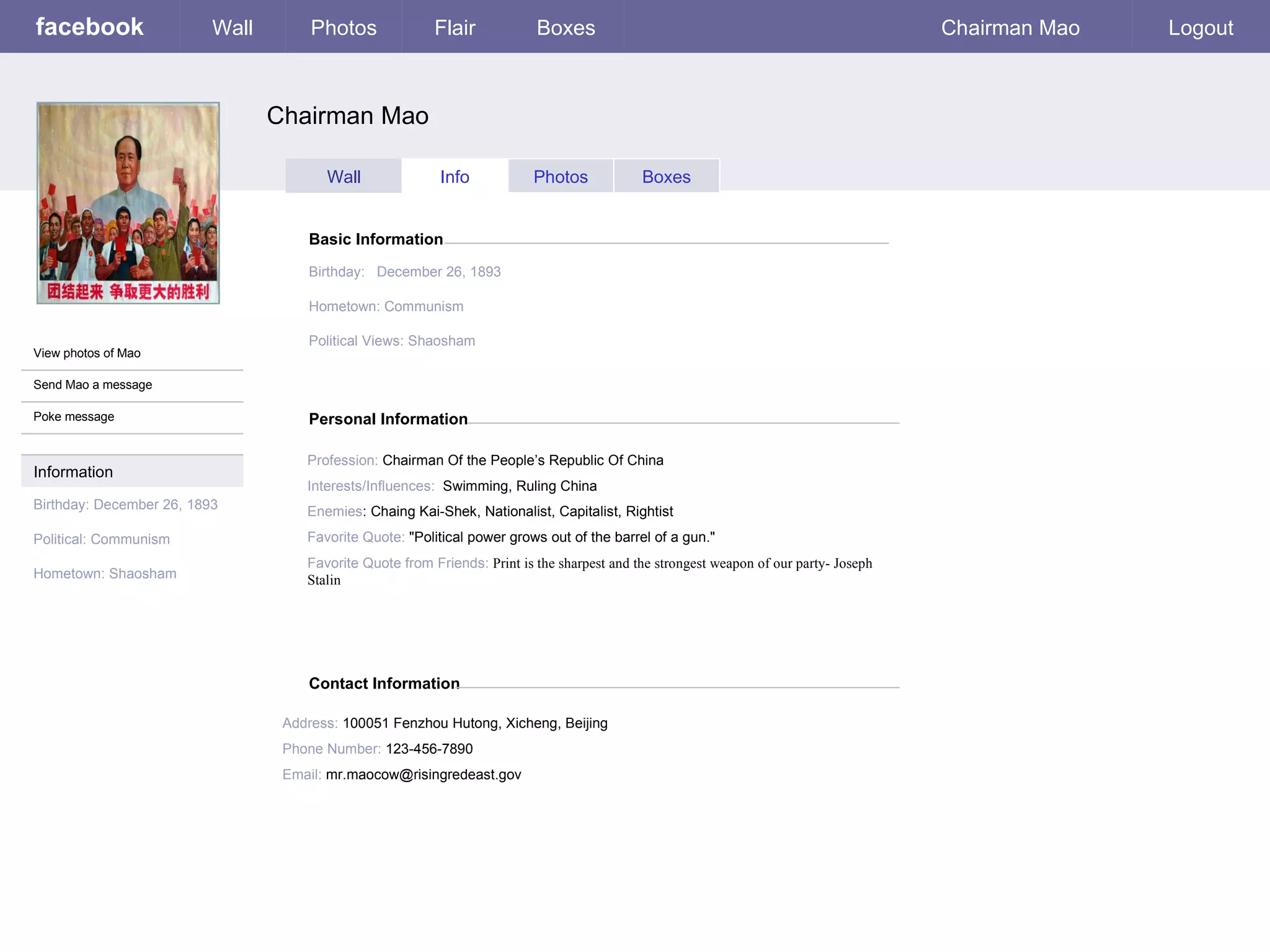Open Photos in top navigation bar

click(x=344, y=28)
